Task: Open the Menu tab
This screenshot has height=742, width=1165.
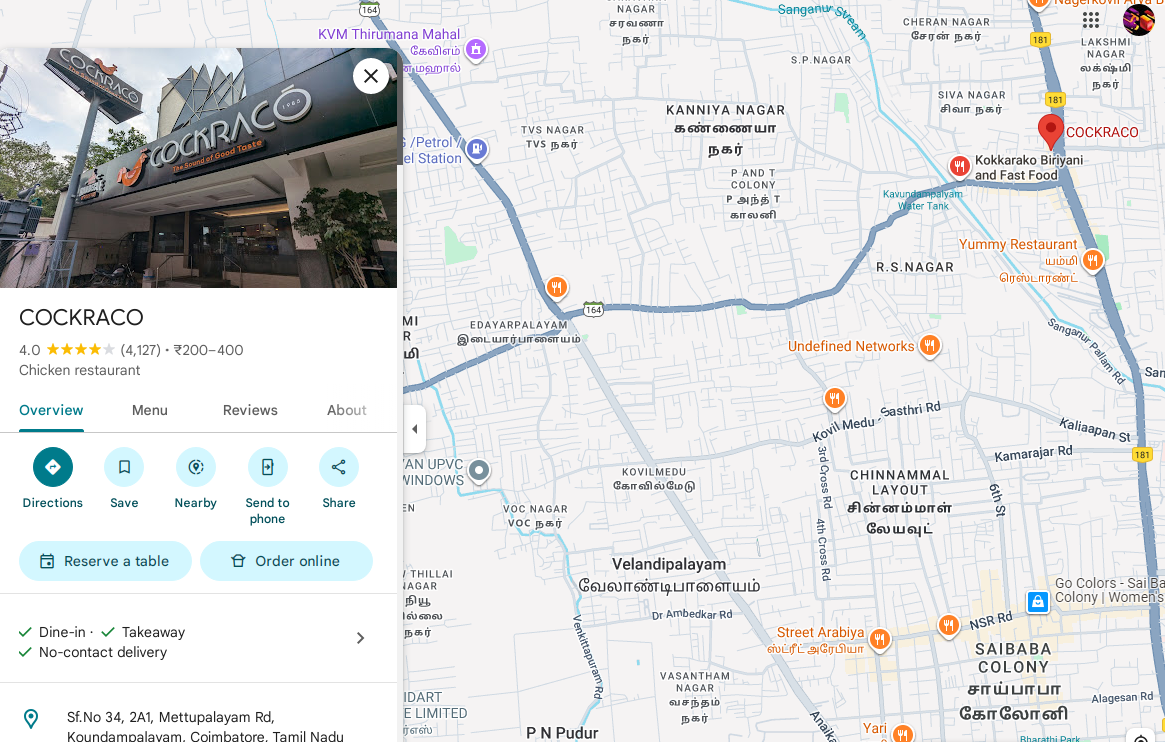Action: (149, 410)
